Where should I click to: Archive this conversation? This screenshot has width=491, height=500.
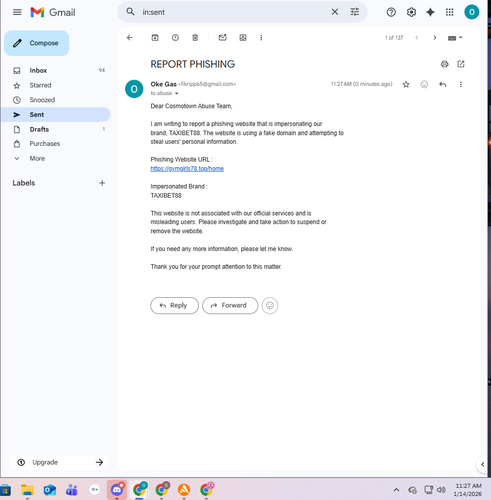(155, 38)
